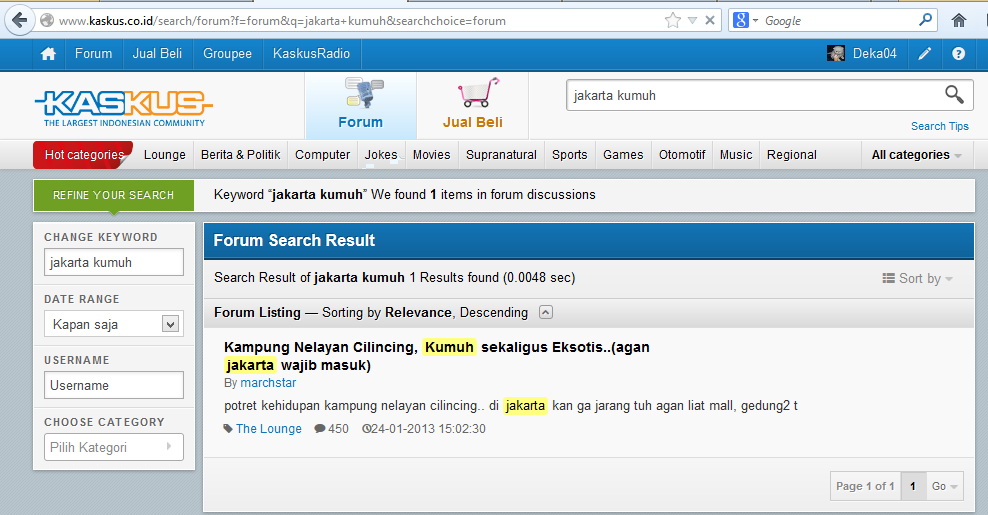This screenshot has width=988, height=515.
Task: Submit search with the magnifier icon
Action: click(x=954, y=95)
